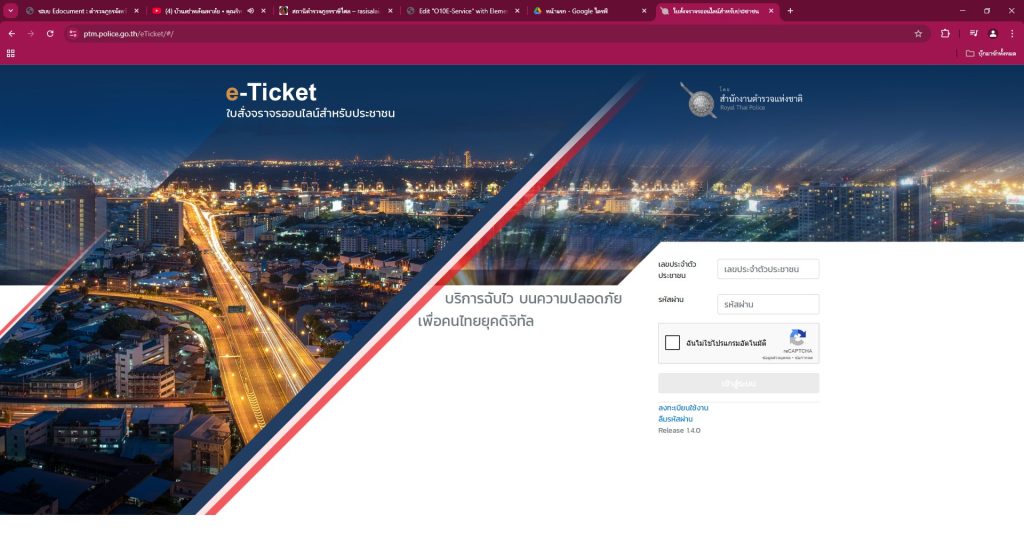Mute the YouTube tab via its speaker icon

(251, 11)
